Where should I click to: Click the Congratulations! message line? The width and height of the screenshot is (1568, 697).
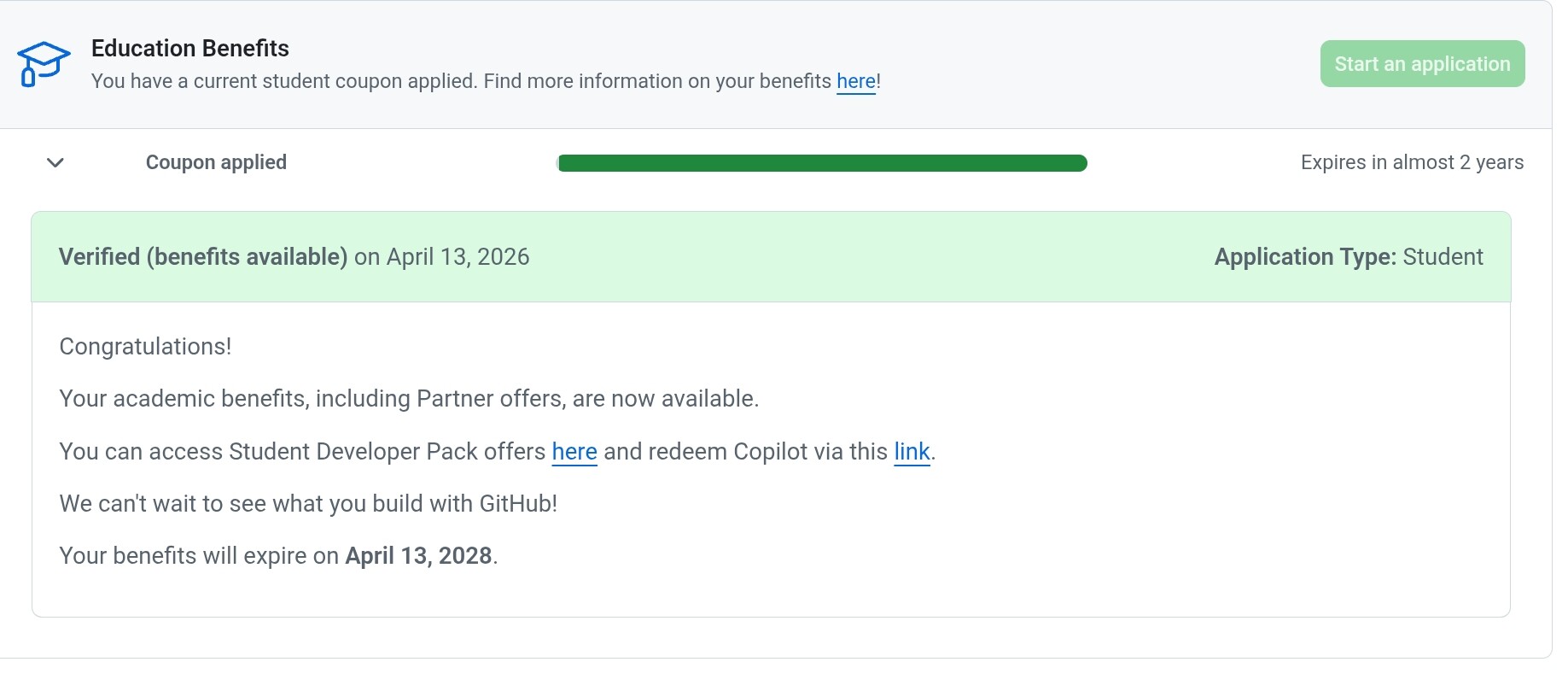pyautogui.click(x=145, y=347)
